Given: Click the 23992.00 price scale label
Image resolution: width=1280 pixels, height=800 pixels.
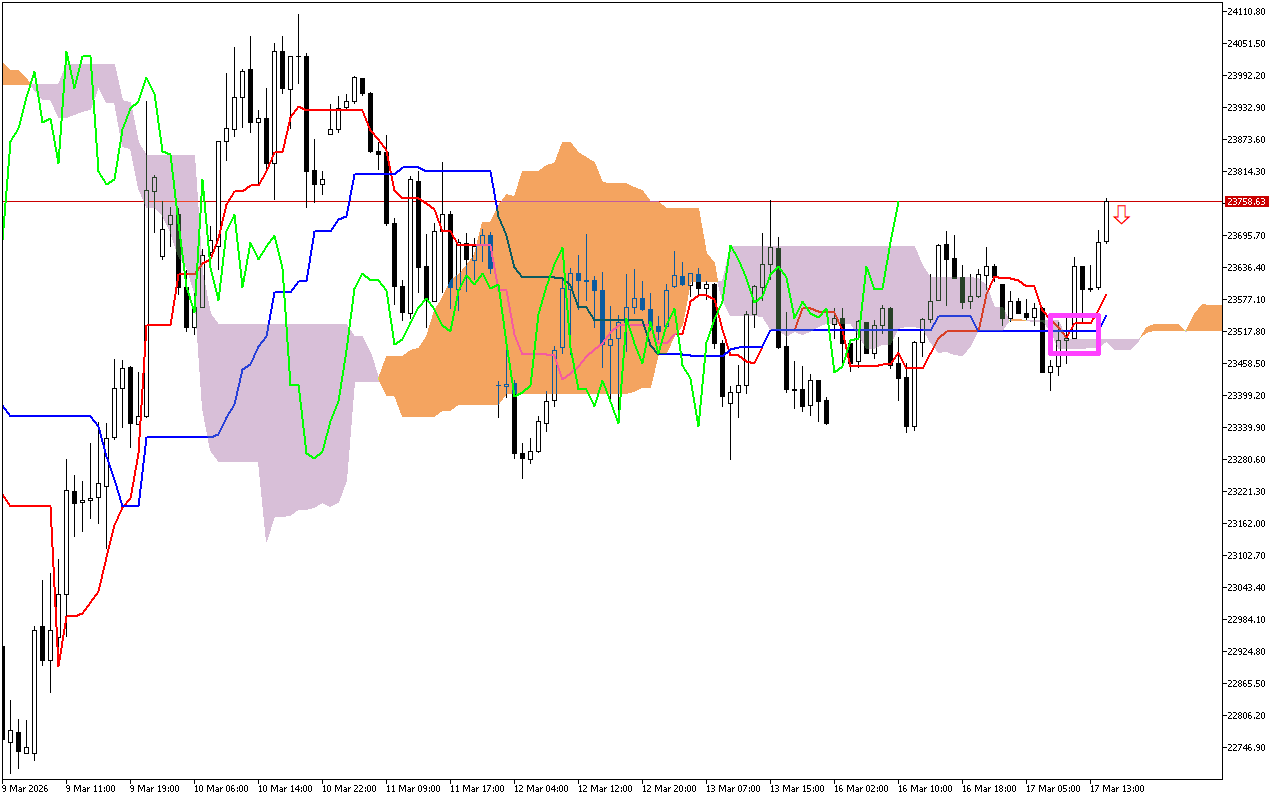Looking at the screenshot, I should tap(1246, 76).
